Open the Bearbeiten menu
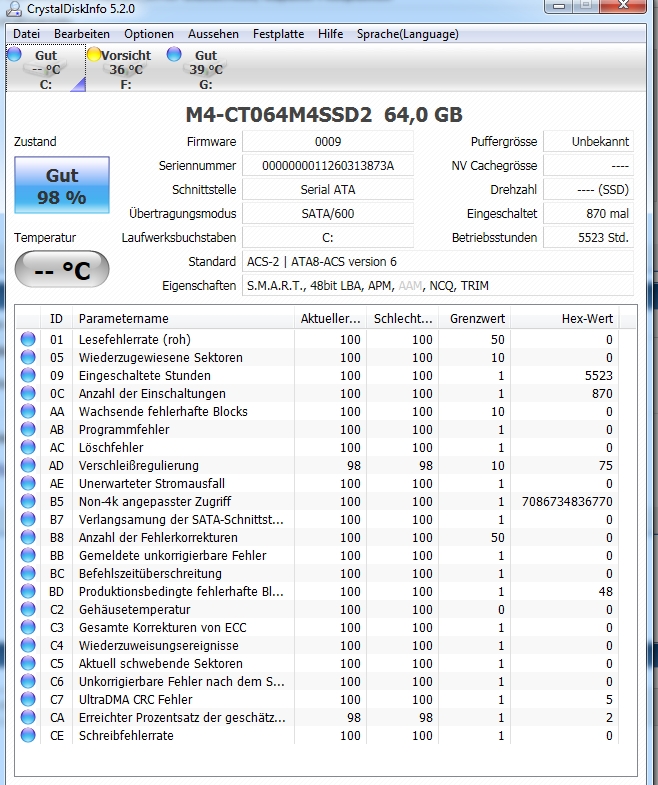Image resolution: width=658 pixels, height=785 pixels. (x=82, y=34)
